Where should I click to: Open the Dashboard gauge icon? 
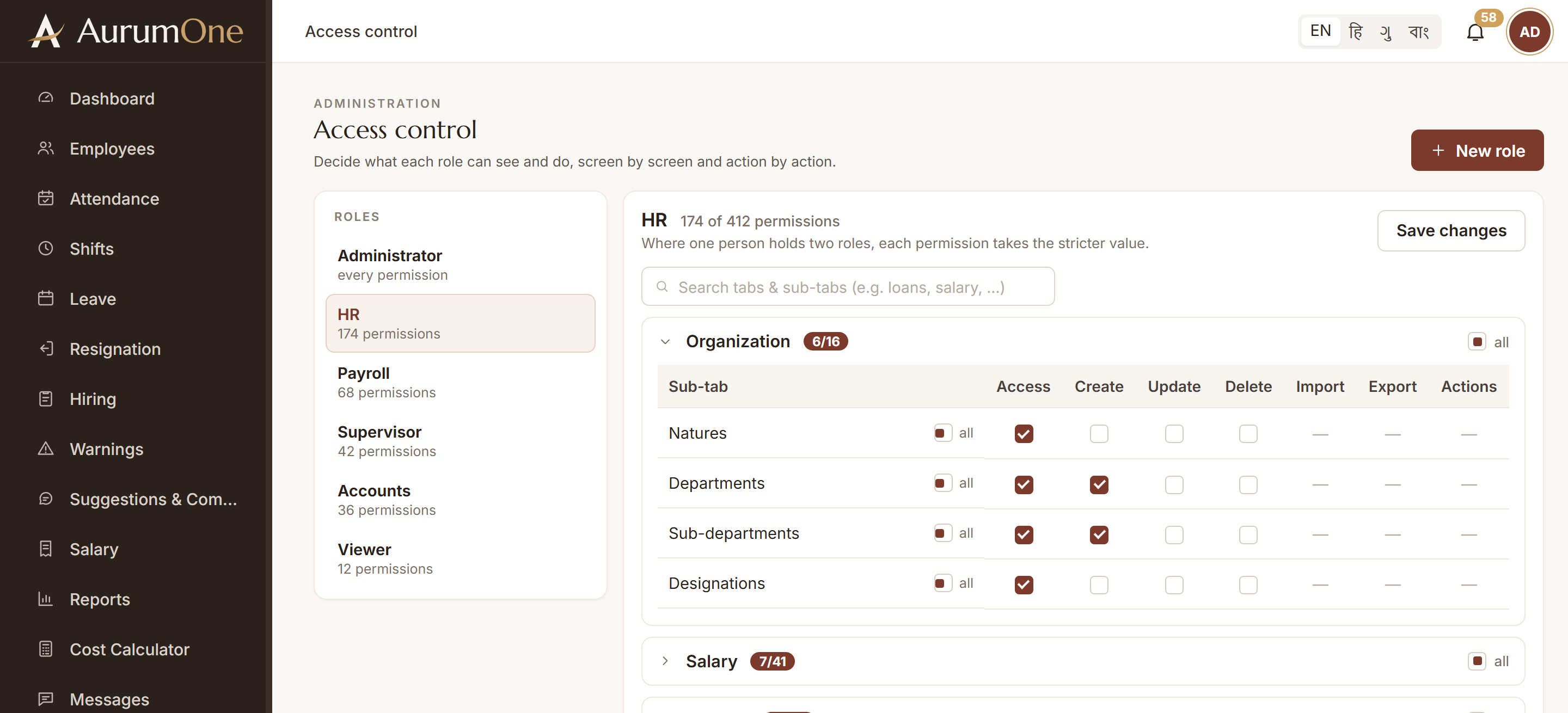(46, 98)
